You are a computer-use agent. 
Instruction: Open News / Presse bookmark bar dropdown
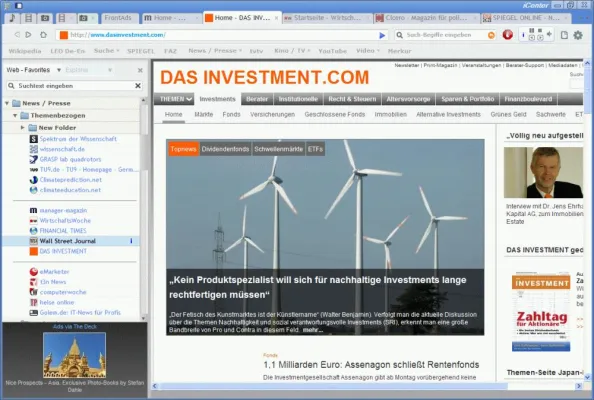point(215,51)
